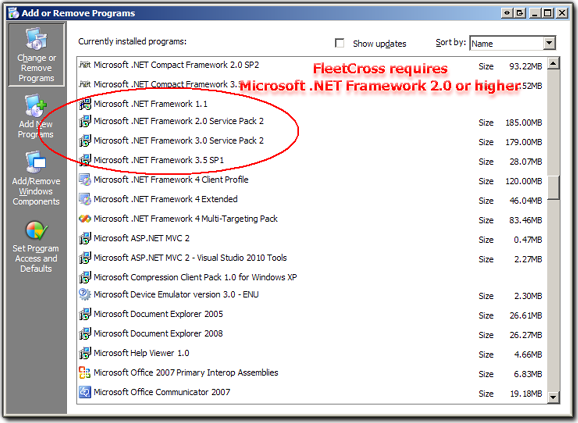The height and width of the screenshot is (423, 578).
Task: Click the vertical scrollbar thumb
Action: [x=553, y=188]
